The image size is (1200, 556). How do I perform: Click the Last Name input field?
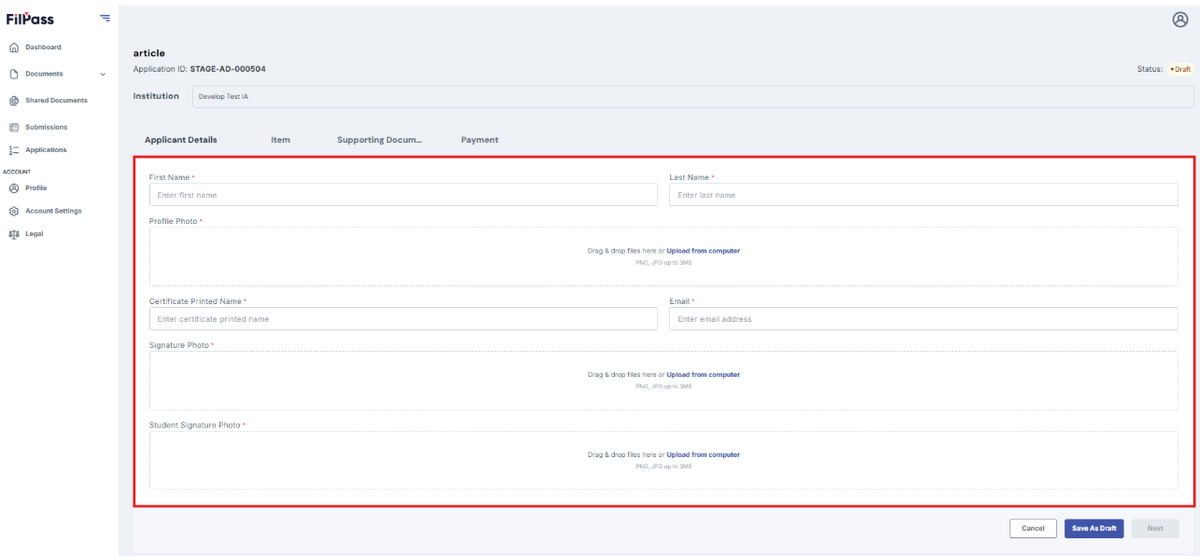coord(923,195)
